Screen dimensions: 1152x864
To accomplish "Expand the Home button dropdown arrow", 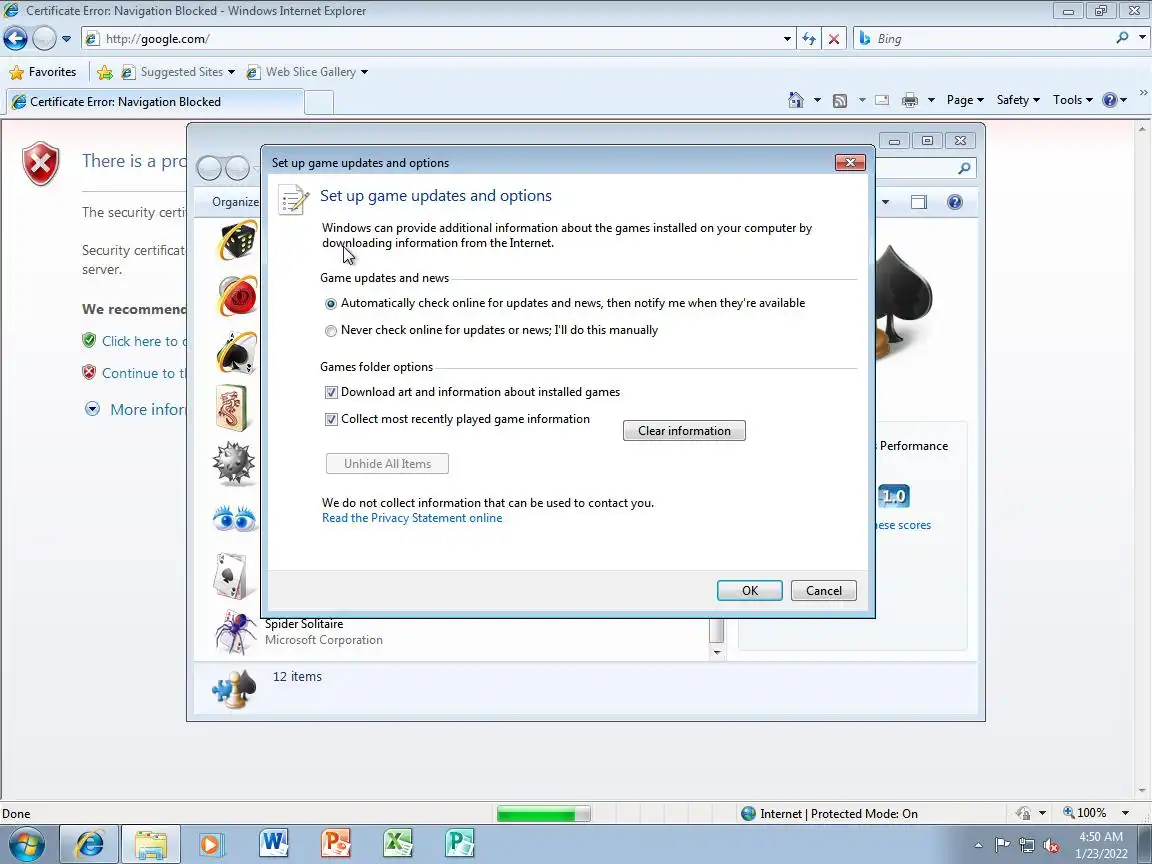I will (x=816, y=100).
